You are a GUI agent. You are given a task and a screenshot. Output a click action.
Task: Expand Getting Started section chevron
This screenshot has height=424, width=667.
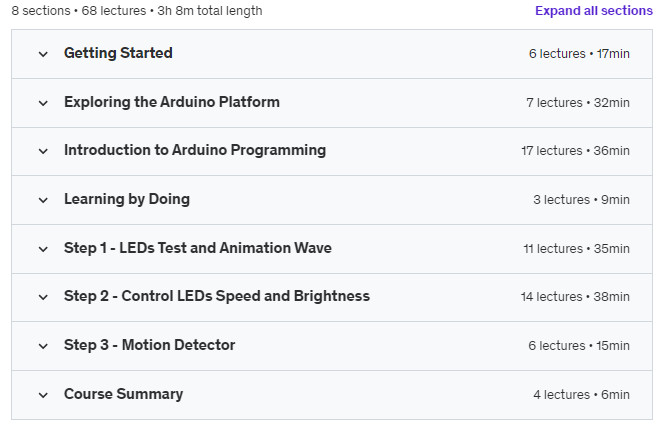[x=43, y=54]
